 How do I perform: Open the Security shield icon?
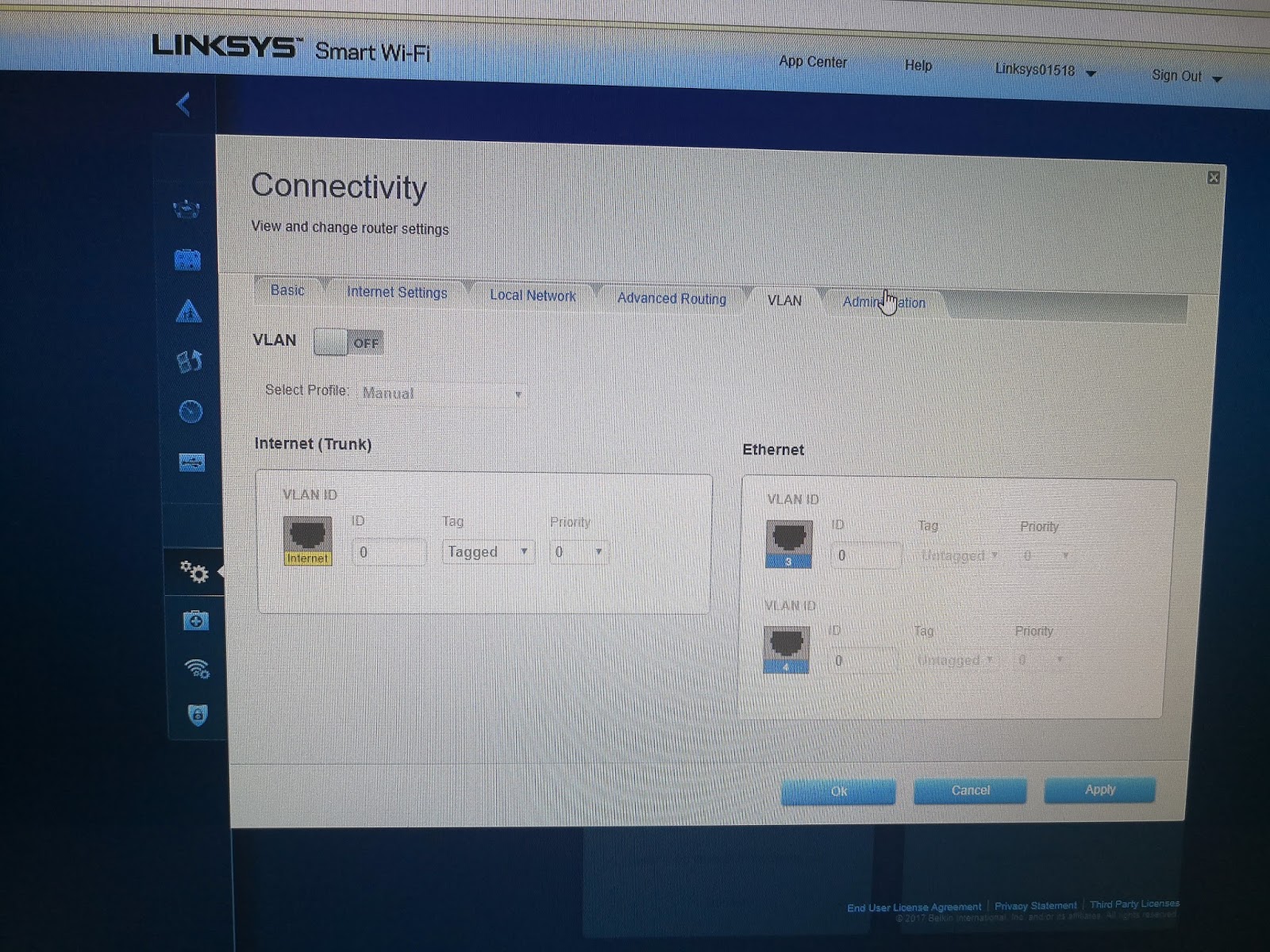198,715
